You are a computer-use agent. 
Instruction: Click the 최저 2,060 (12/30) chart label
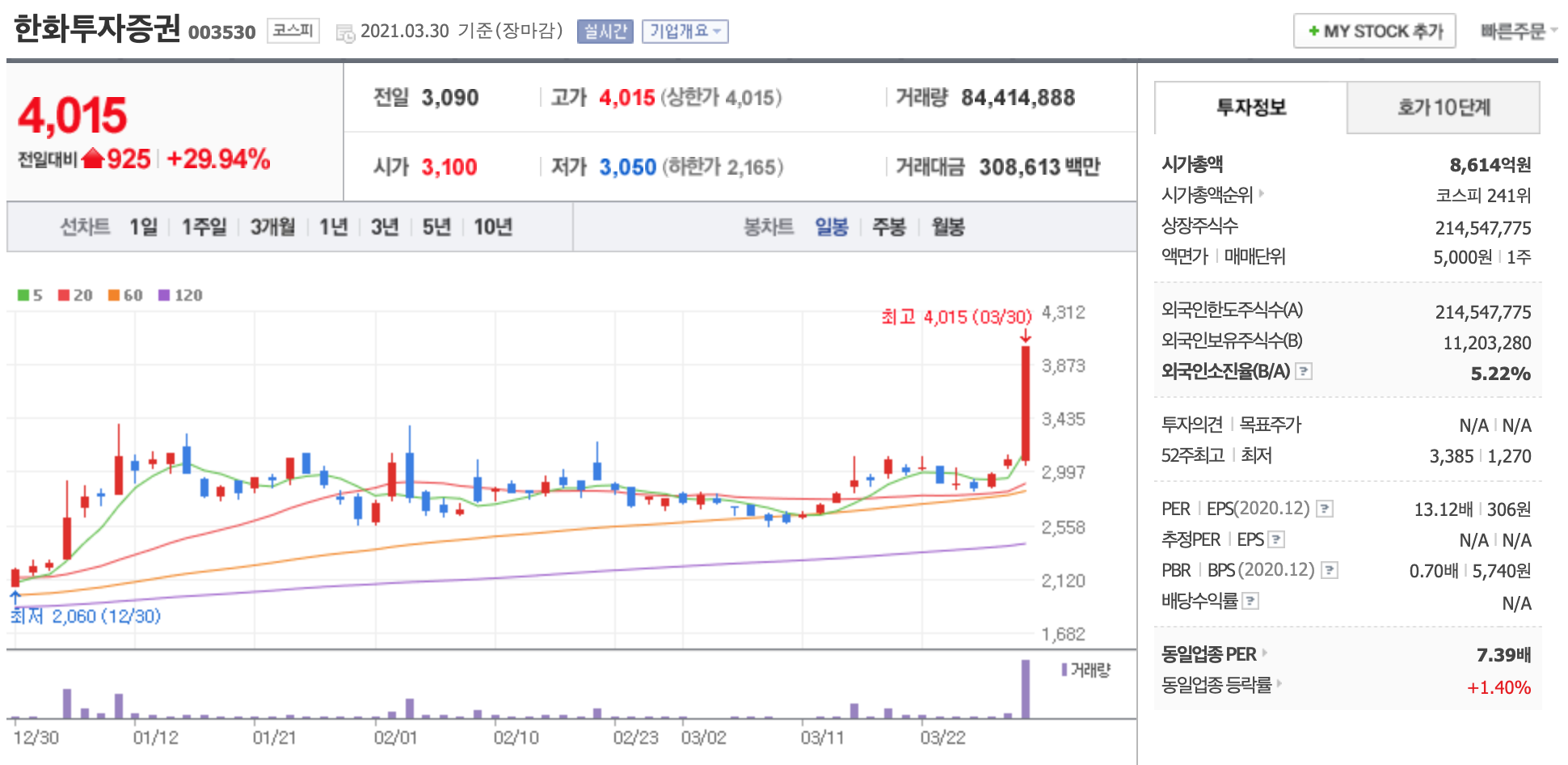pyautogui.click(x=86, y=616)
